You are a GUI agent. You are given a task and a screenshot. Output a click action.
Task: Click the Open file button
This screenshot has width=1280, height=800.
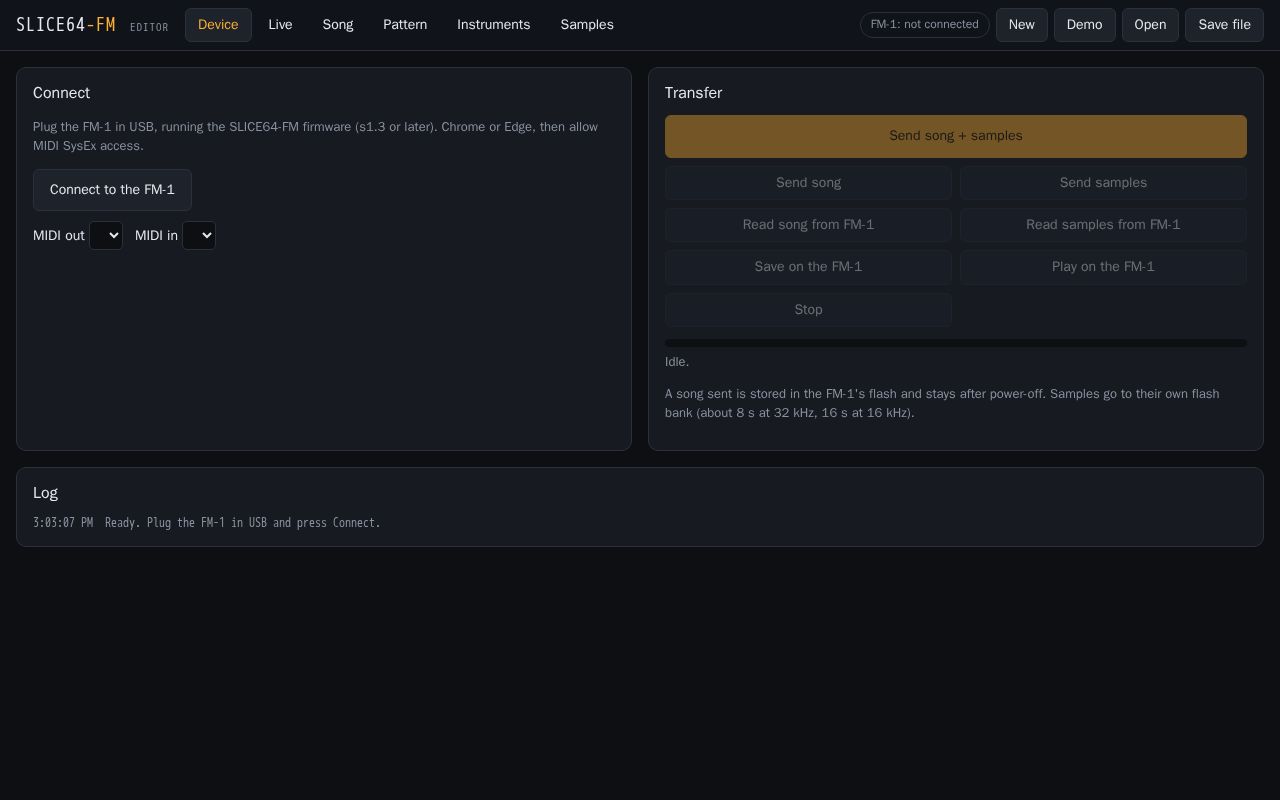tap(1150, 25)
